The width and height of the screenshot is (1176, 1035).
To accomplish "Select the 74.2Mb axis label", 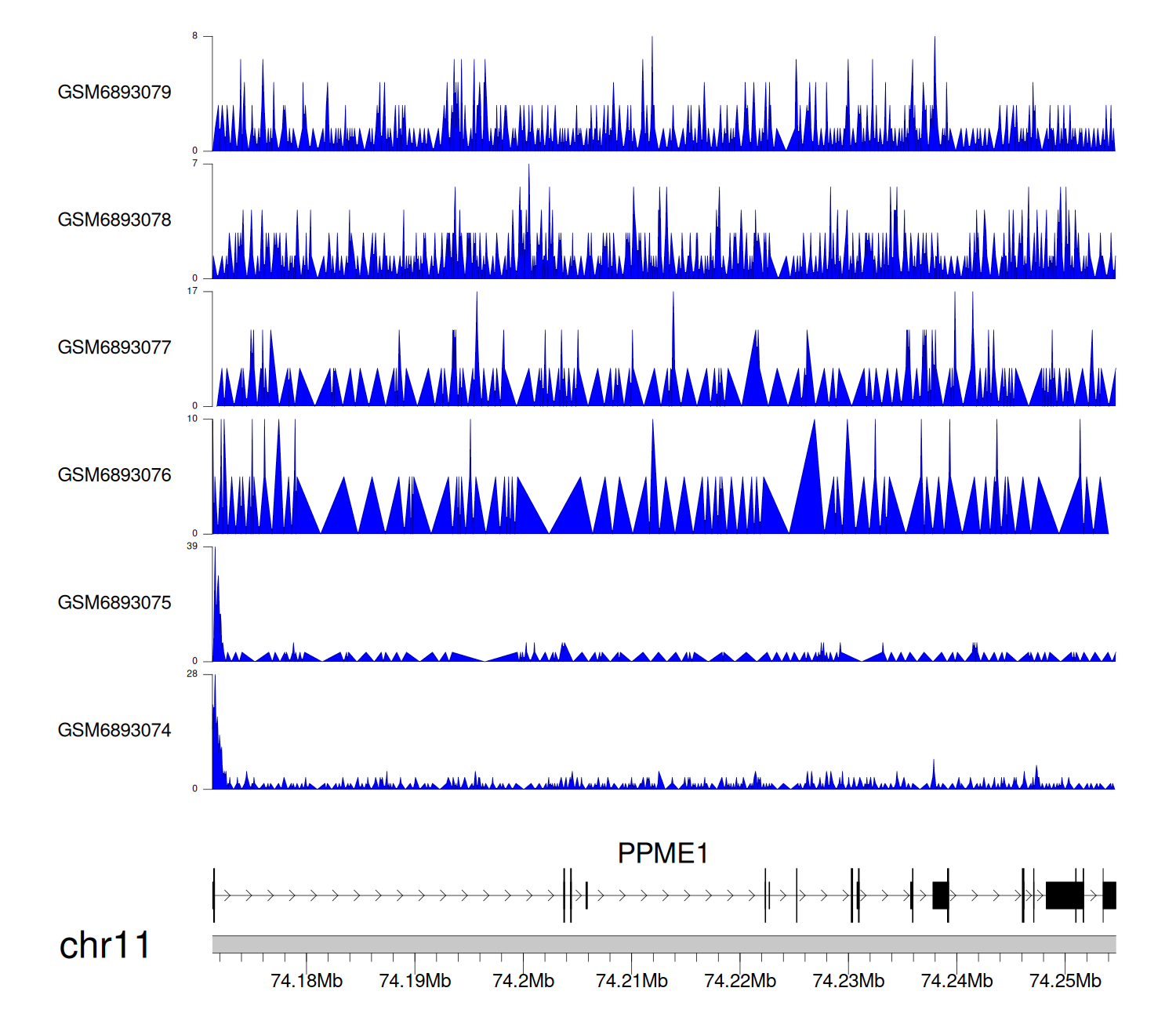I will click(523, 981).
